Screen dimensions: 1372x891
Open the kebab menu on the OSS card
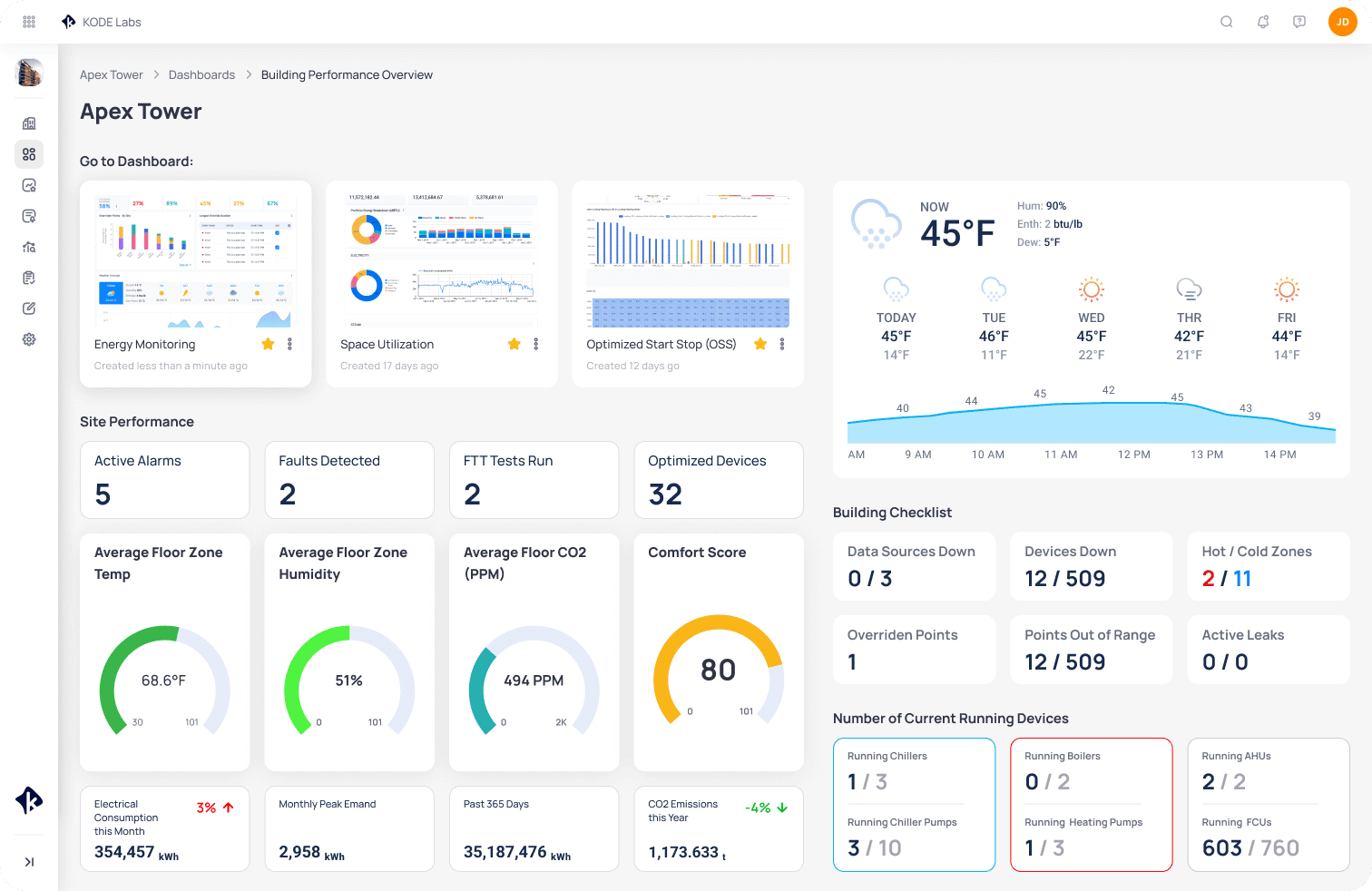pyautogui.click(x=782, y=344)
